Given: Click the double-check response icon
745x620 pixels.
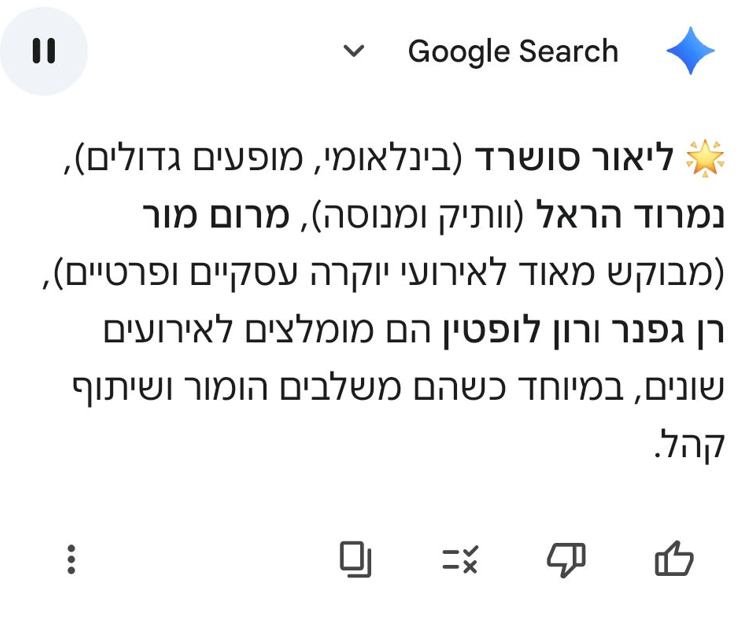Looking at the screenshot, I should pyautogui.click(x=460, y=559).
